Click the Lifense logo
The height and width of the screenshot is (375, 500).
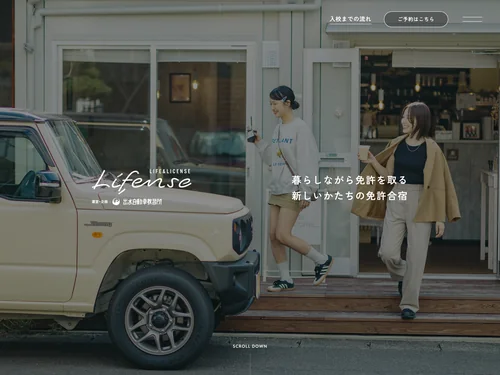click(142, 181)
